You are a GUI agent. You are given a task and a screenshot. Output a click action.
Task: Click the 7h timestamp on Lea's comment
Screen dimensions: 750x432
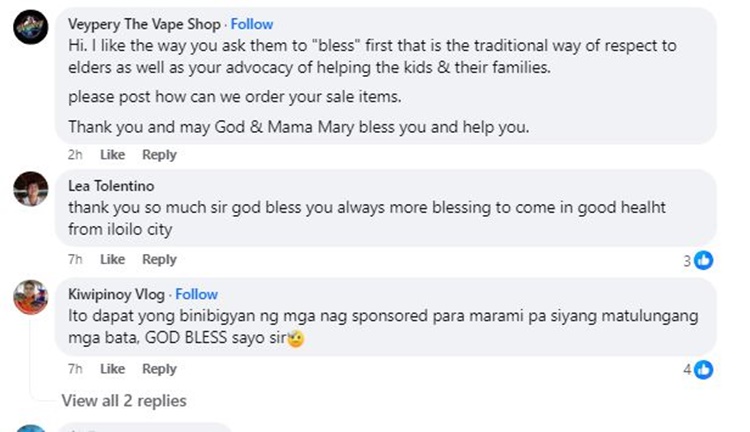(x=75, y=259)
